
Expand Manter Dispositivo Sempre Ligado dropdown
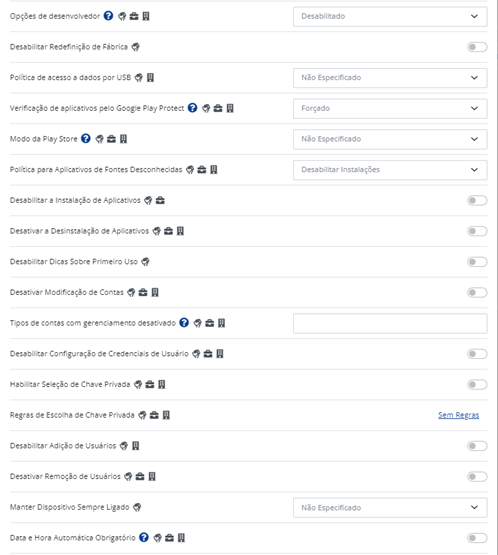(x=390, y=508)
